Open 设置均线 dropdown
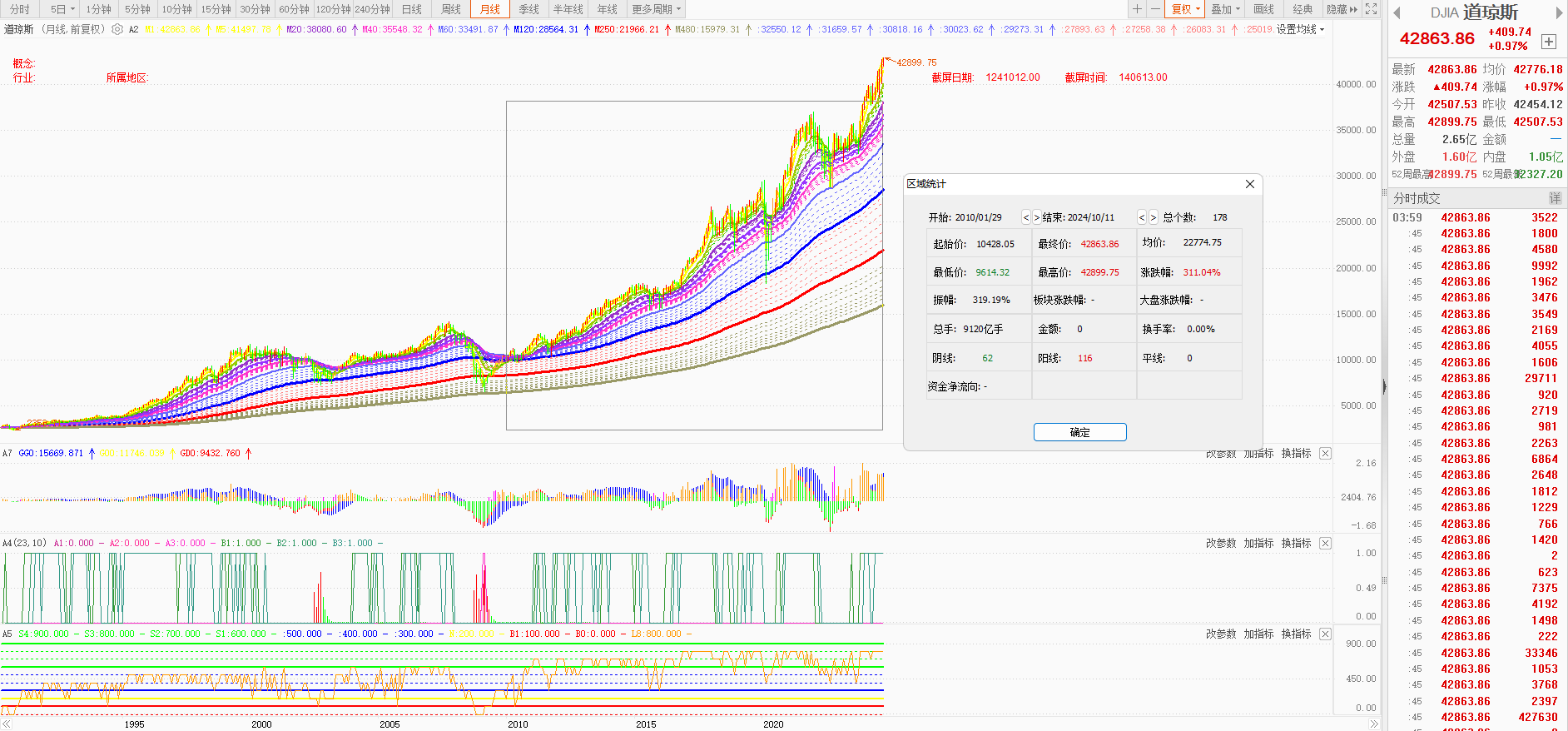The height and width of the screenshot is (731, 1568). [x=1300, y=29]
